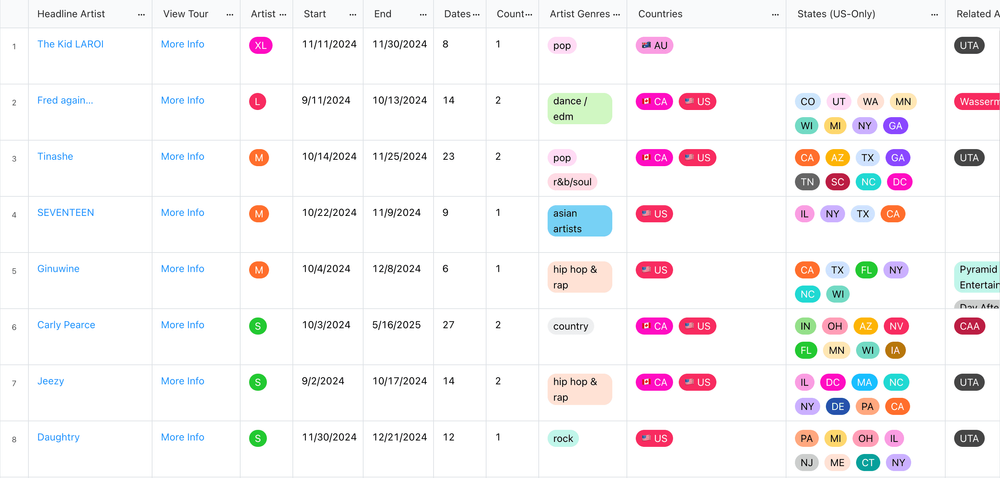Click the S badge in Carly Pearce row
Image resolution: width=1000 pixels, height=478 pixels.
click(x=258, y=326)
